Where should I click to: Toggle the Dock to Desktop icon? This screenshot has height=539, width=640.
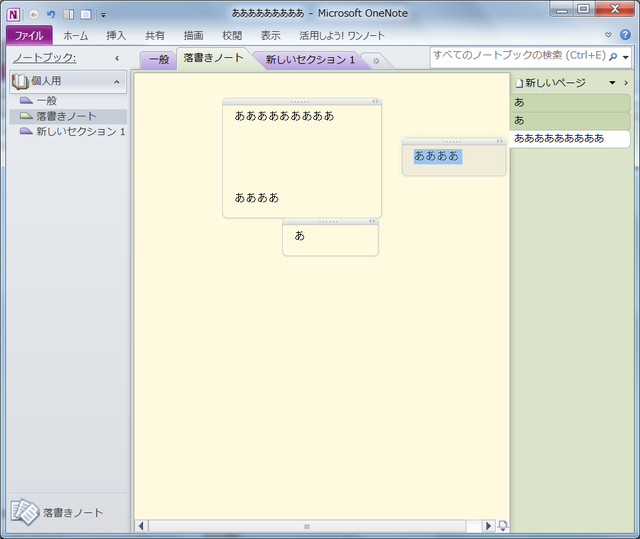pos(69,15)
